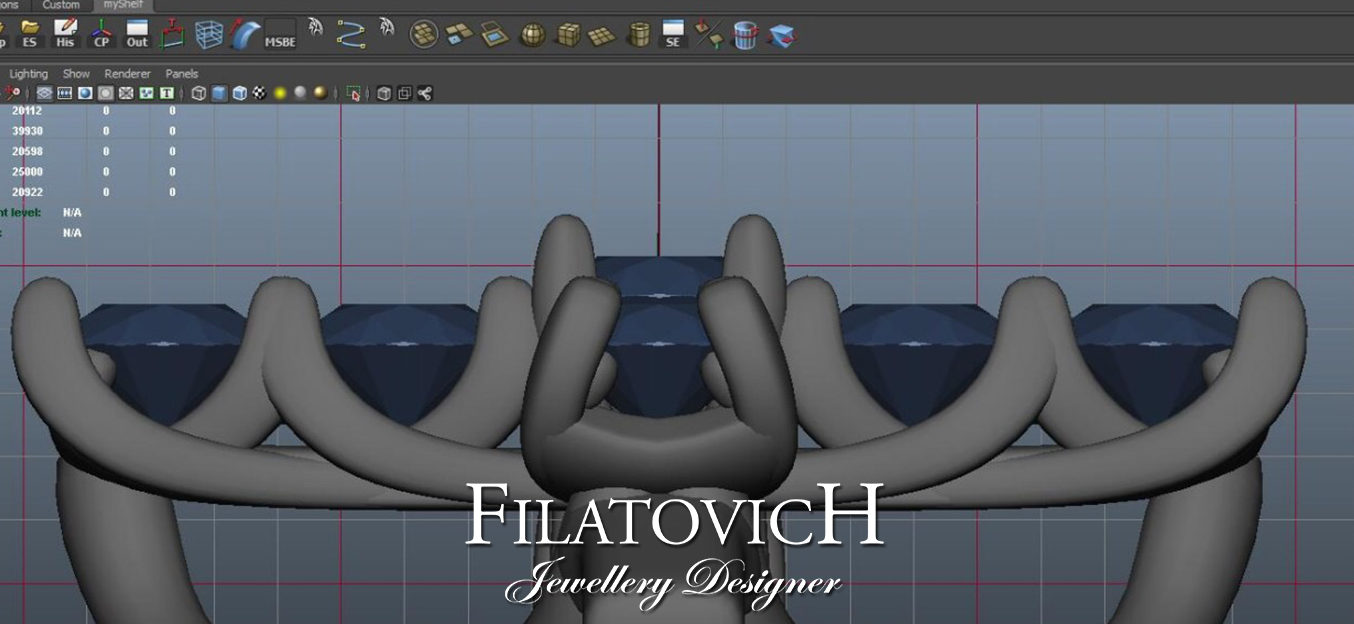
Task: Click the blue cylinder with red rings icon
Action: 745,35
